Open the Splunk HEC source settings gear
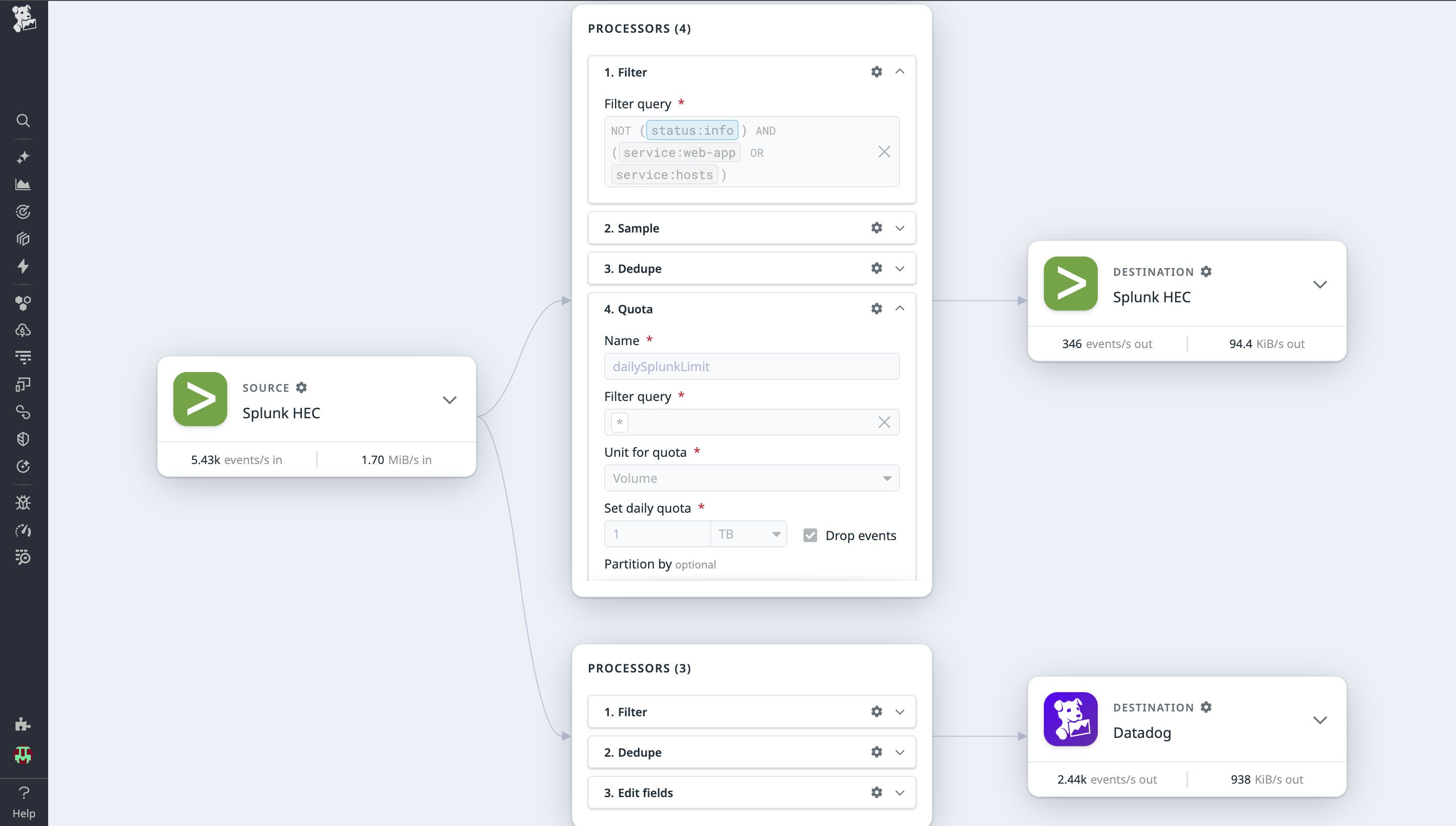The image size is (1456, 826). (x=301, y=387)
